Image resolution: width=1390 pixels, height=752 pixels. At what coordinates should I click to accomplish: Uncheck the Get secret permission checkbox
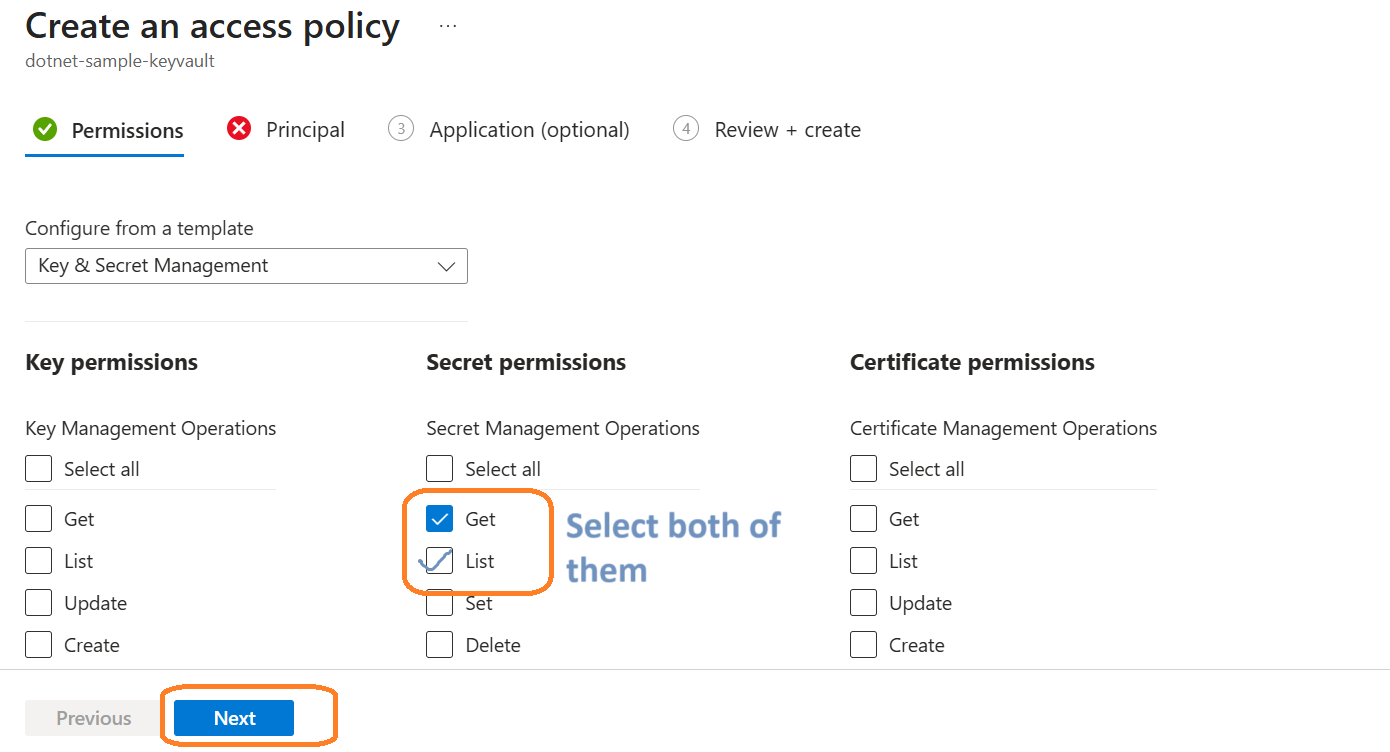click(440, 519)
